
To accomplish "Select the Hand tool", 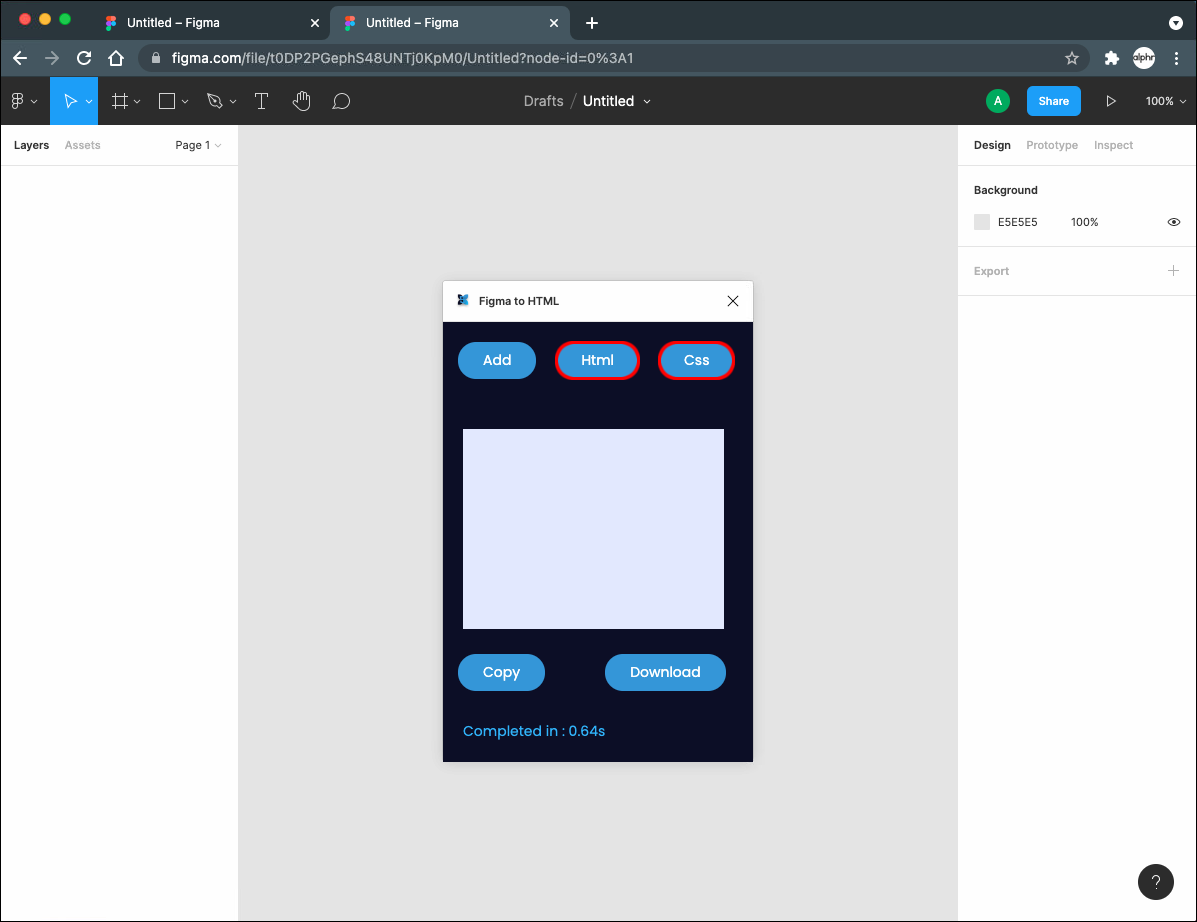I will point(301,101).
